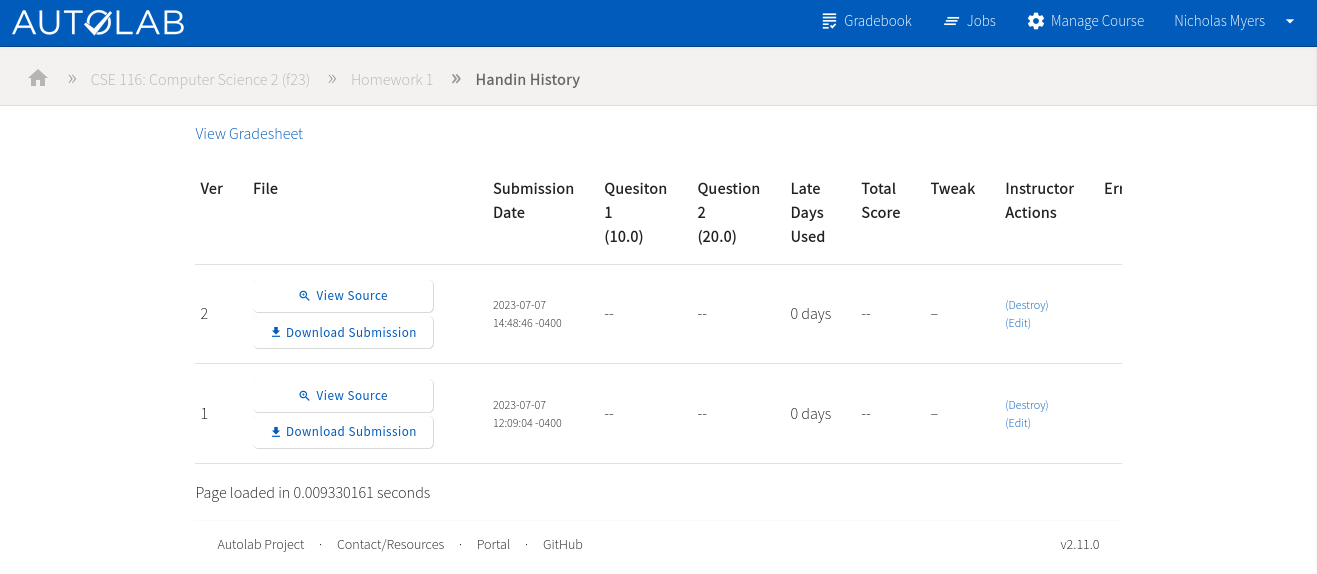Image resolution: width=1317 pixels, height=574 pixels.
Task: Click the Tweak column header
Action: tap(952, 189)
